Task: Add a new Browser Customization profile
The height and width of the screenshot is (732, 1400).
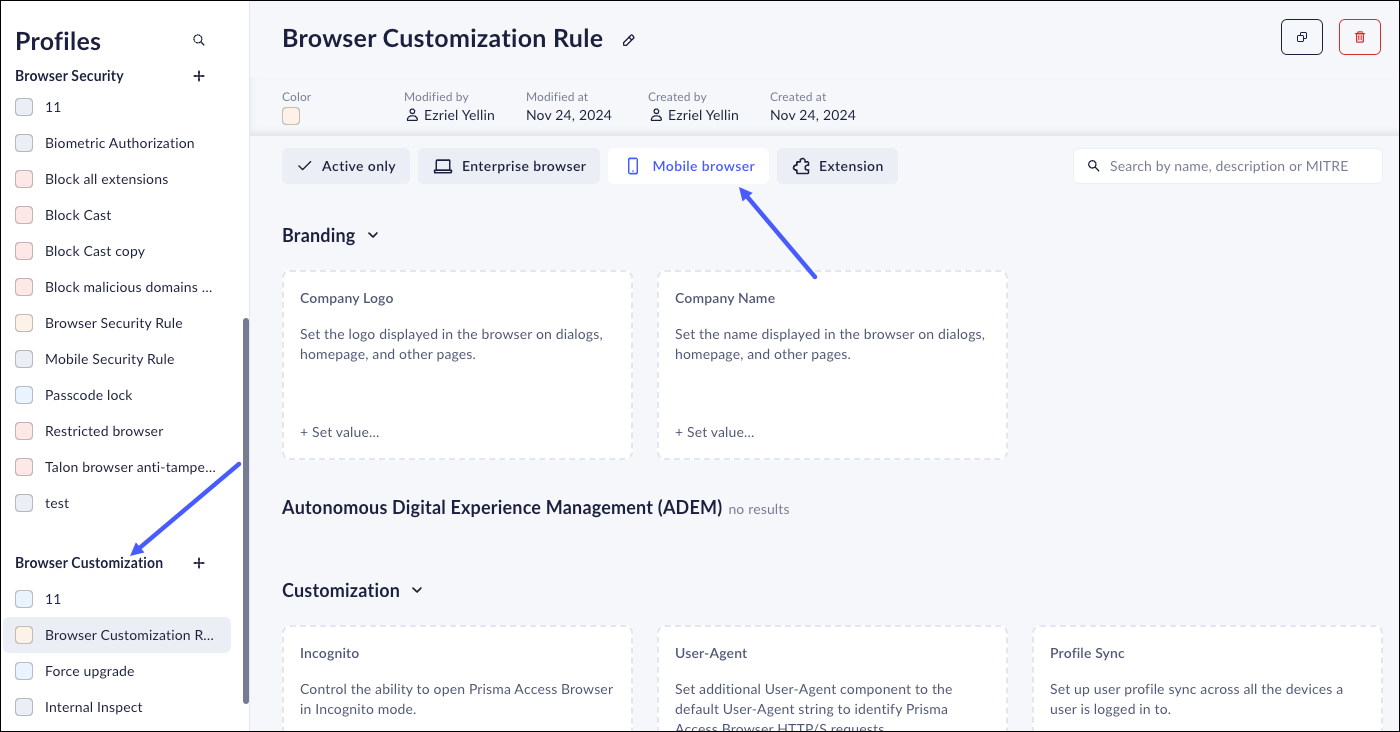Action: [199, 563]
